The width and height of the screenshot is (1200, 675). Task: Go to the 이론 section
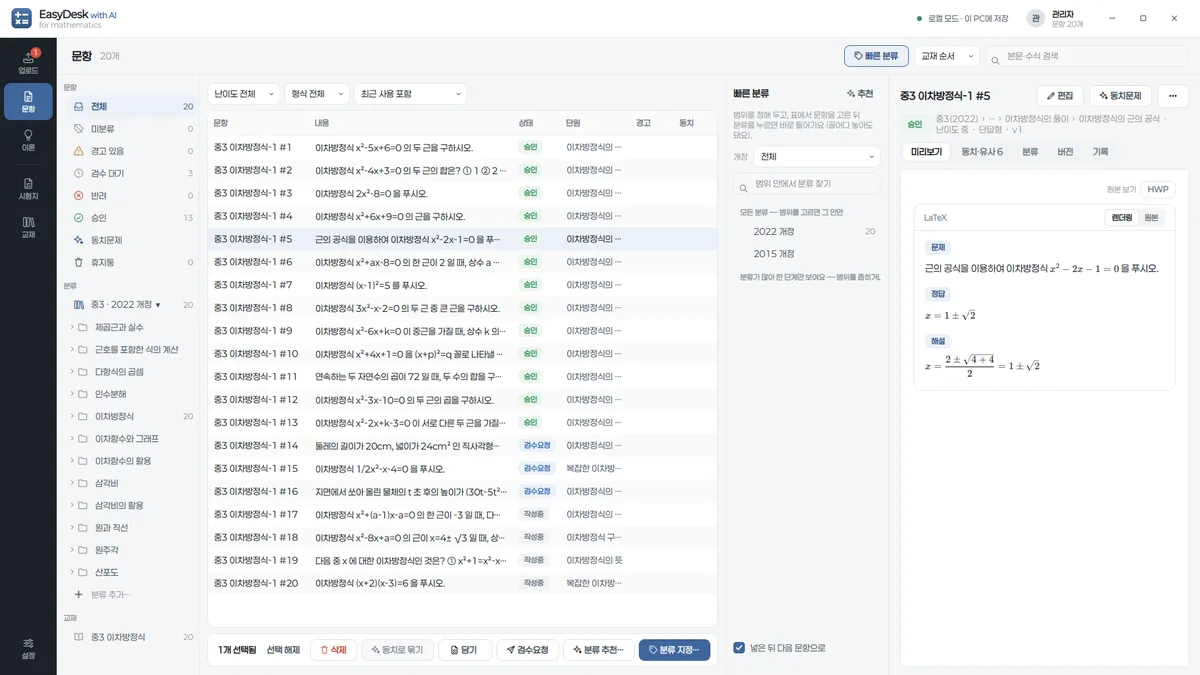28,140
